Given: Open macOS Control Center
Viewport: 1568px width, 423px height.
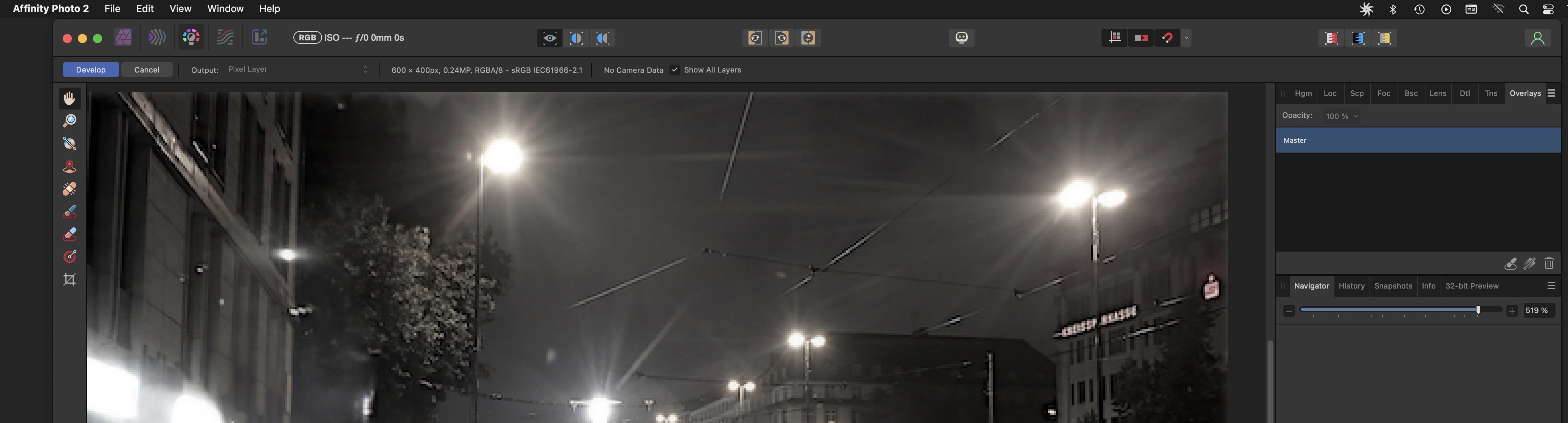Looking at the screenshot, I should tap(1548, 9).
